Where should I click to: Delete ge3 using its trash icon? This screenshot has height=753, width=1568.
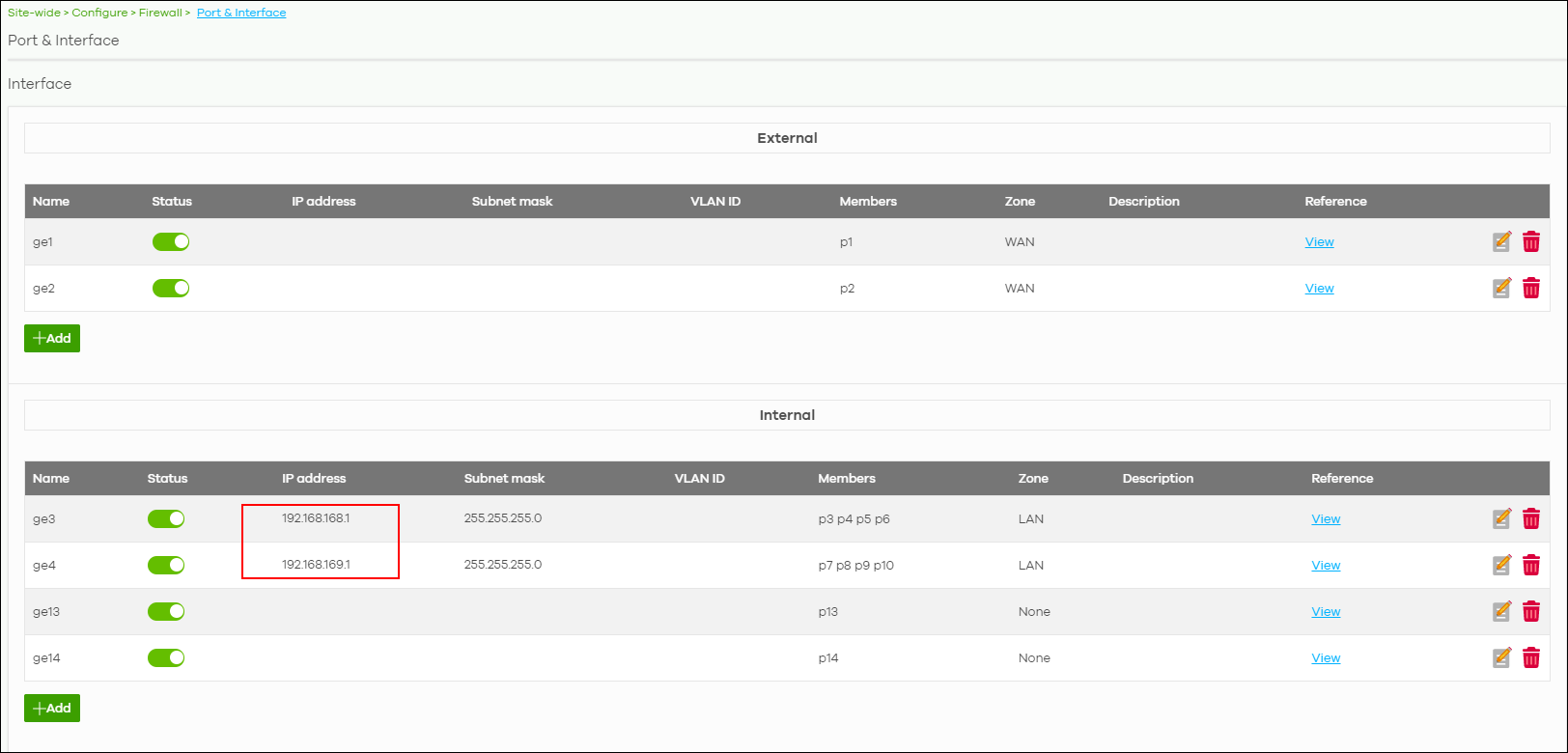(x=1531, y=518)
